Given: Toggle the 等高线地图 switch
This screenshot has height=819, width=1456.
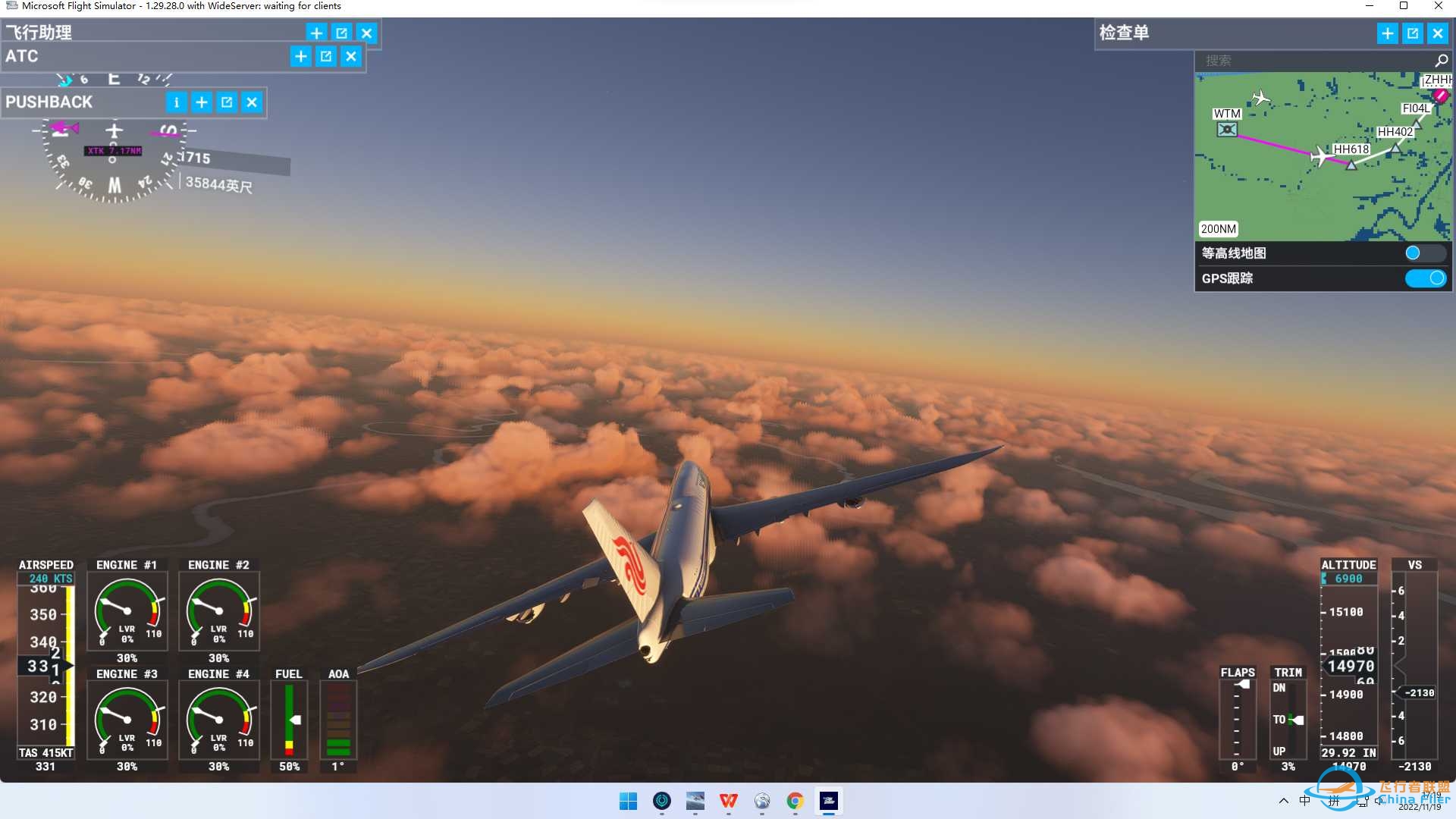Looking at the screenshot, I should click(1425, 253).
